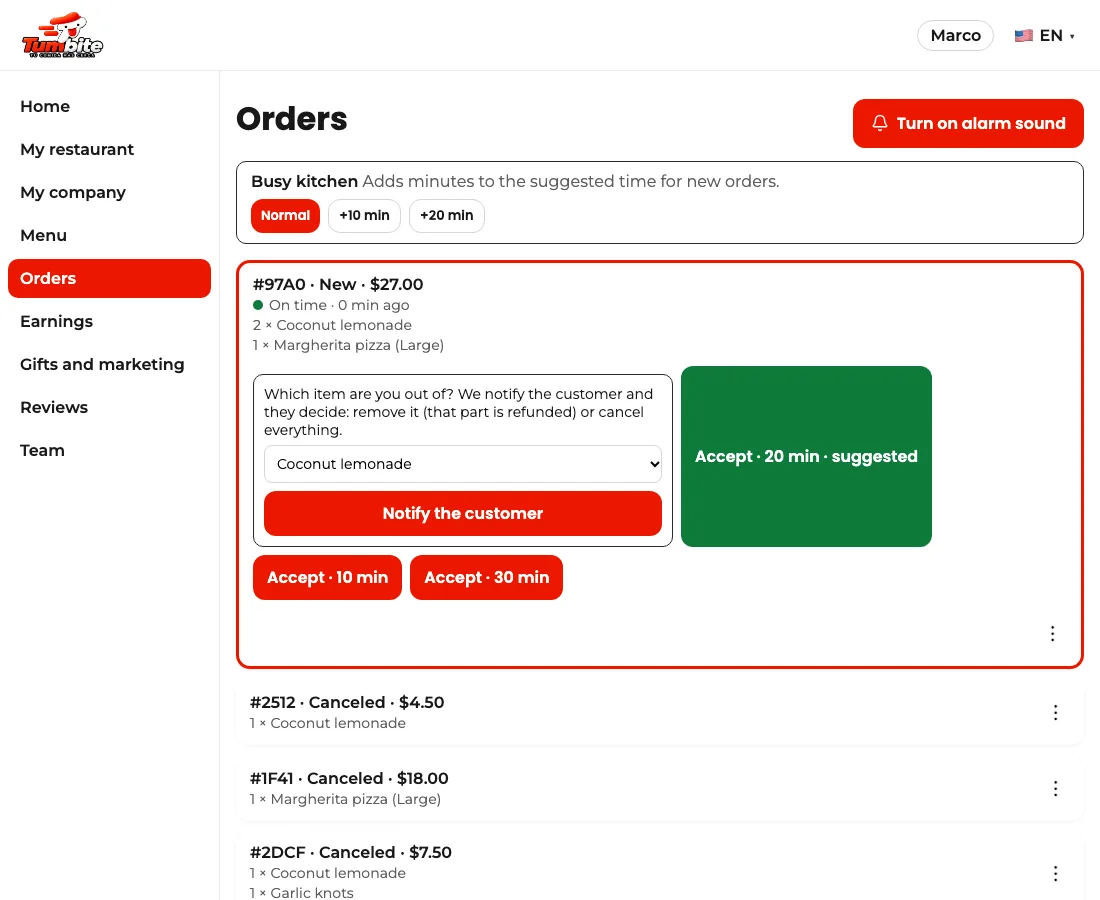Click order header #97A0 · New · $27.00
This screenshot has height=900, width=1100.
[x=338, y=284]
